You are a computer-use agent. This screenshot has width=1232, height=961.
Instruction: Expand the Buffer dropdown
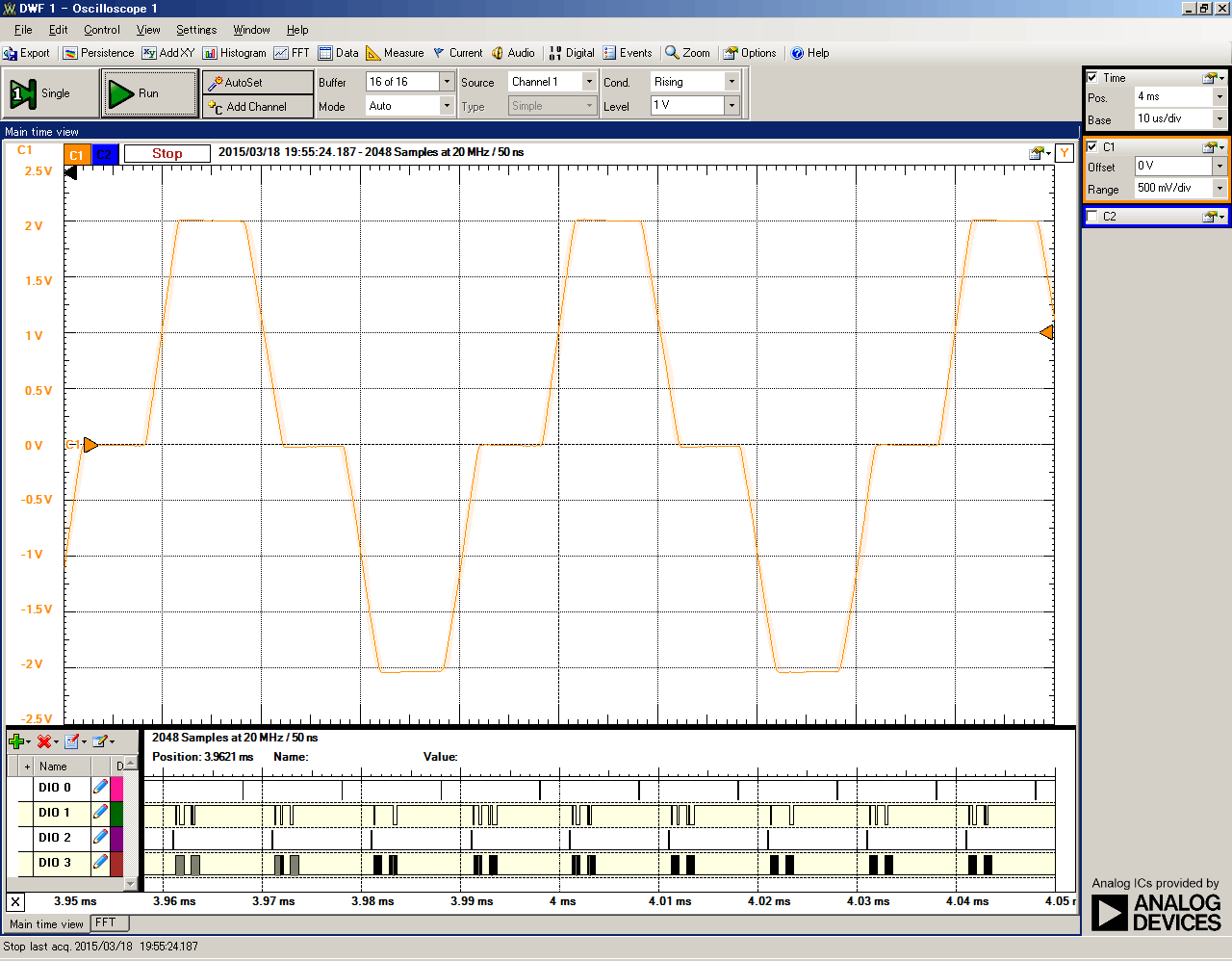pyautogui.click(x=447, y=82)
